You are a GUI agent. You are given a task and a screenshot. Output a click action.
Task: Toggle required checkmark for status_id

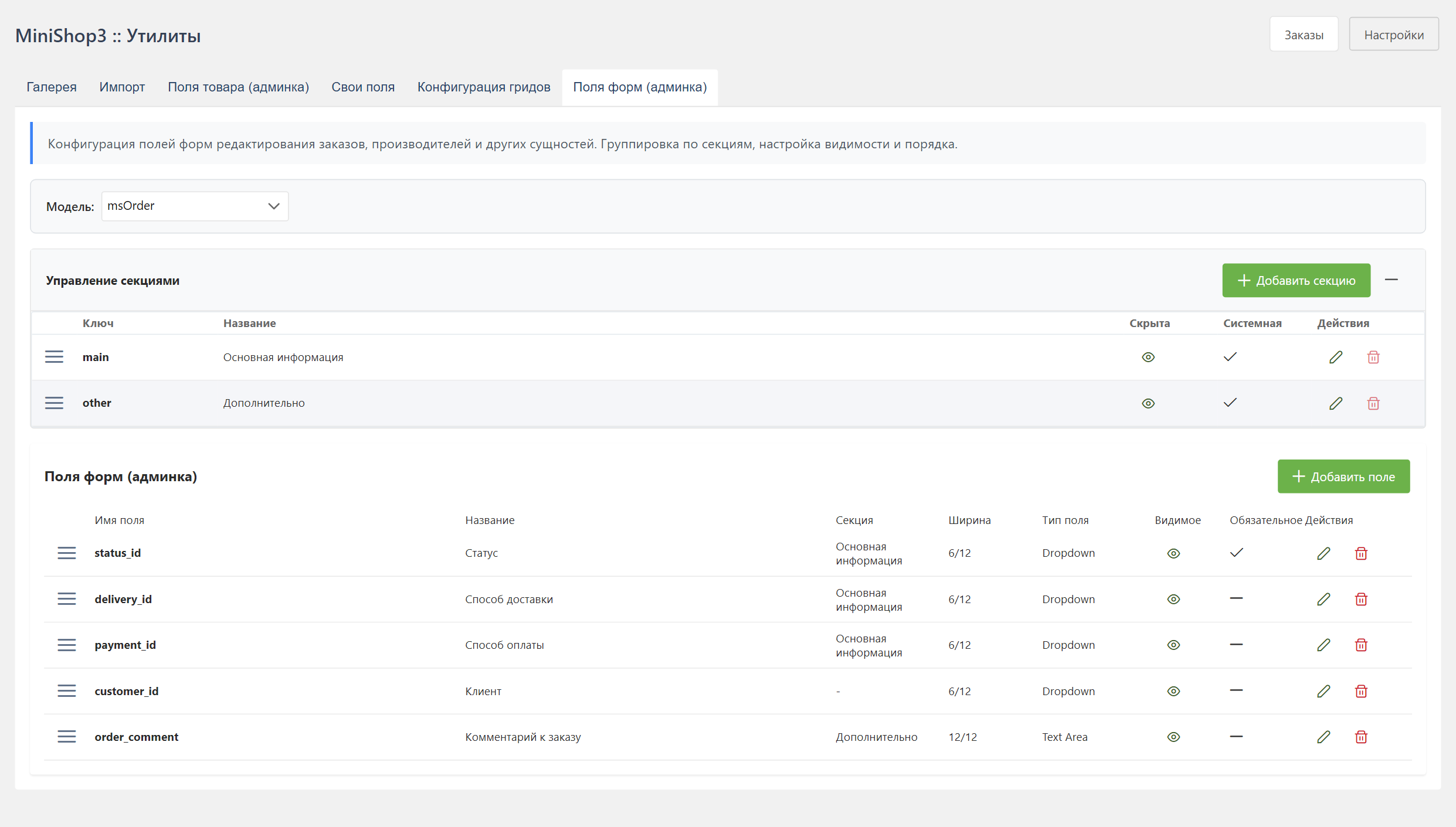tap(1237, 553)
